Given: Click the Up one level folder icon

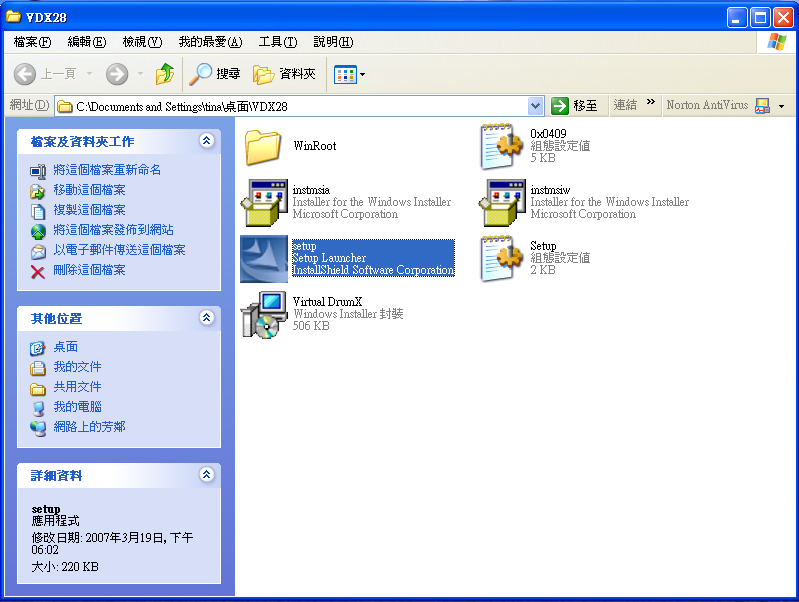Looking at the screenshot, I should (165, 74).
